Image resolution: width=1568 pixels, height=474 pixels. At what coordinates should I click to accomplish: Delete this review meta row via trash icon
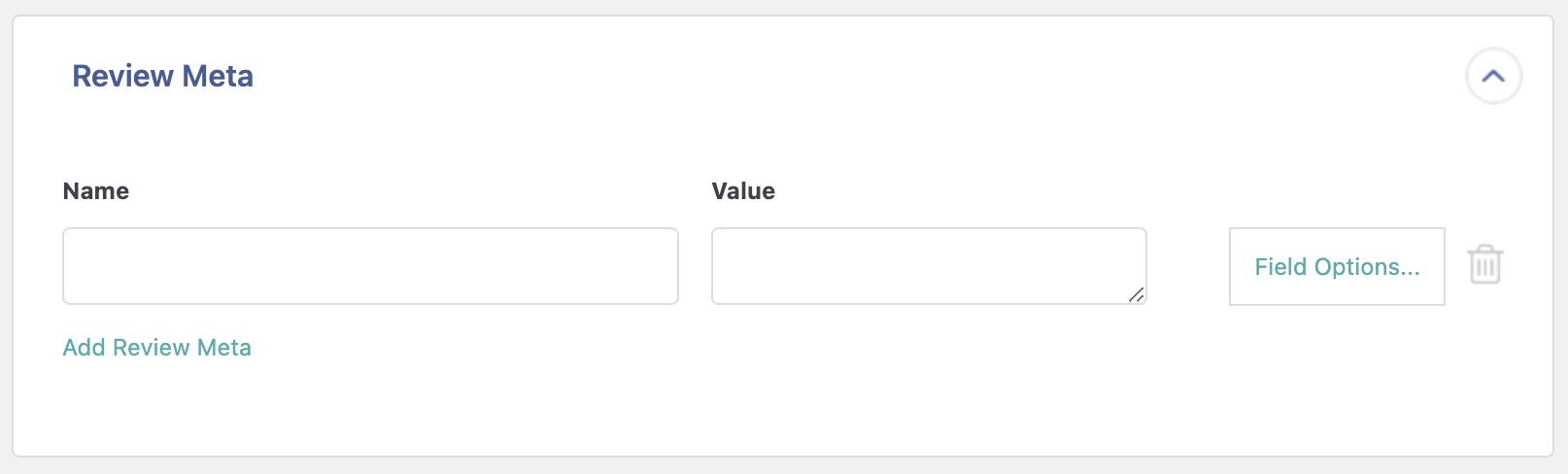[x=1484, y=265]
